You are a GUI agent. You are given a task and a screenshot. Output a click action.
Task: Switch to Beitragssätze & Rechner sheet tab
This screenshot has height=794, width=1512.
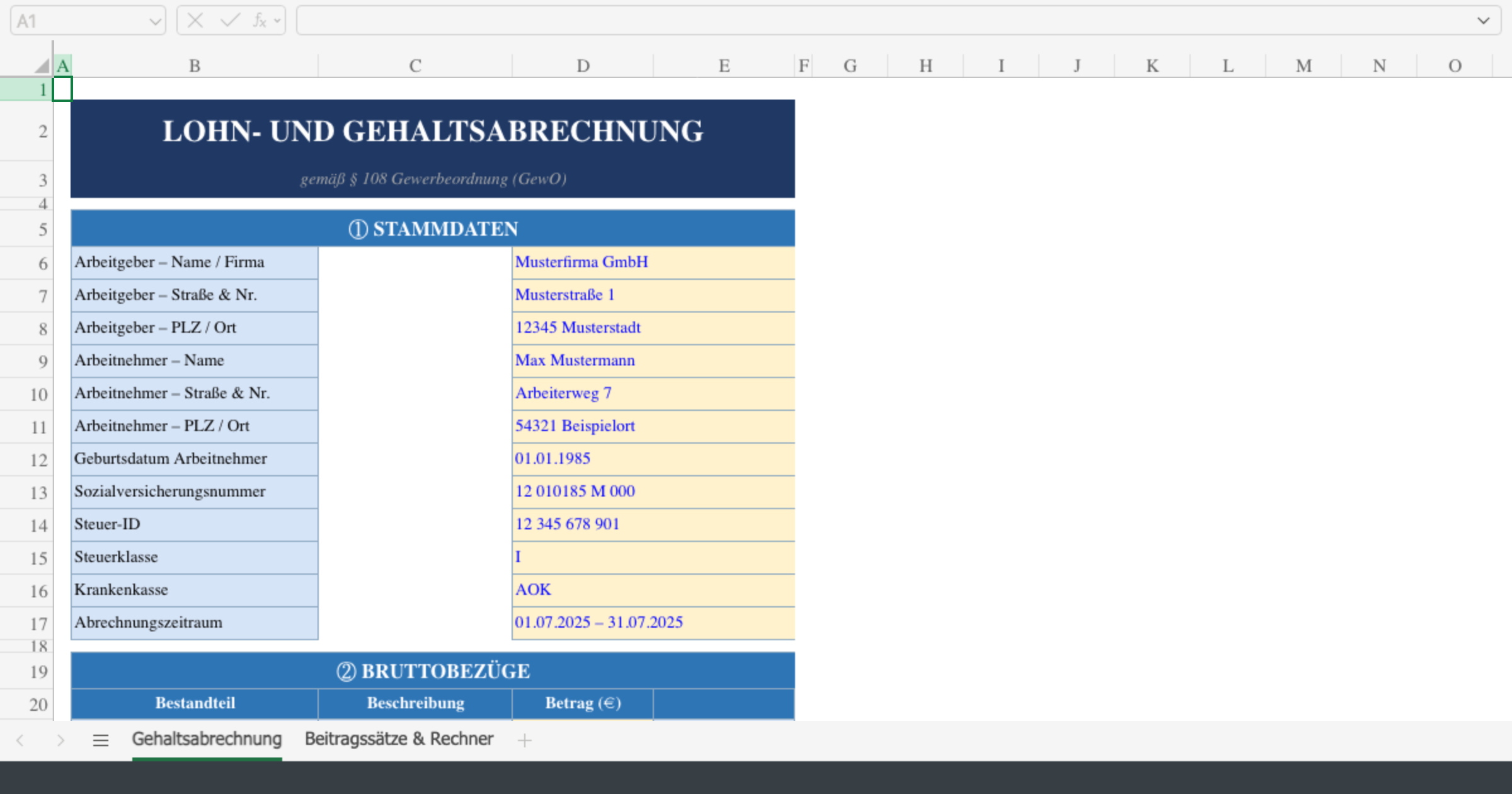[399, 739]
